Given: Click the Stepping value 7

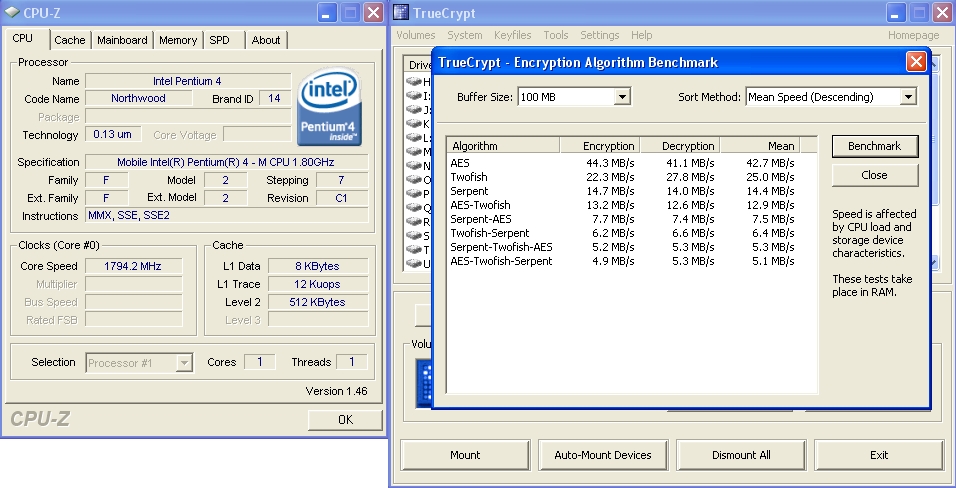Looking at the screenshot, I should 341,180.
